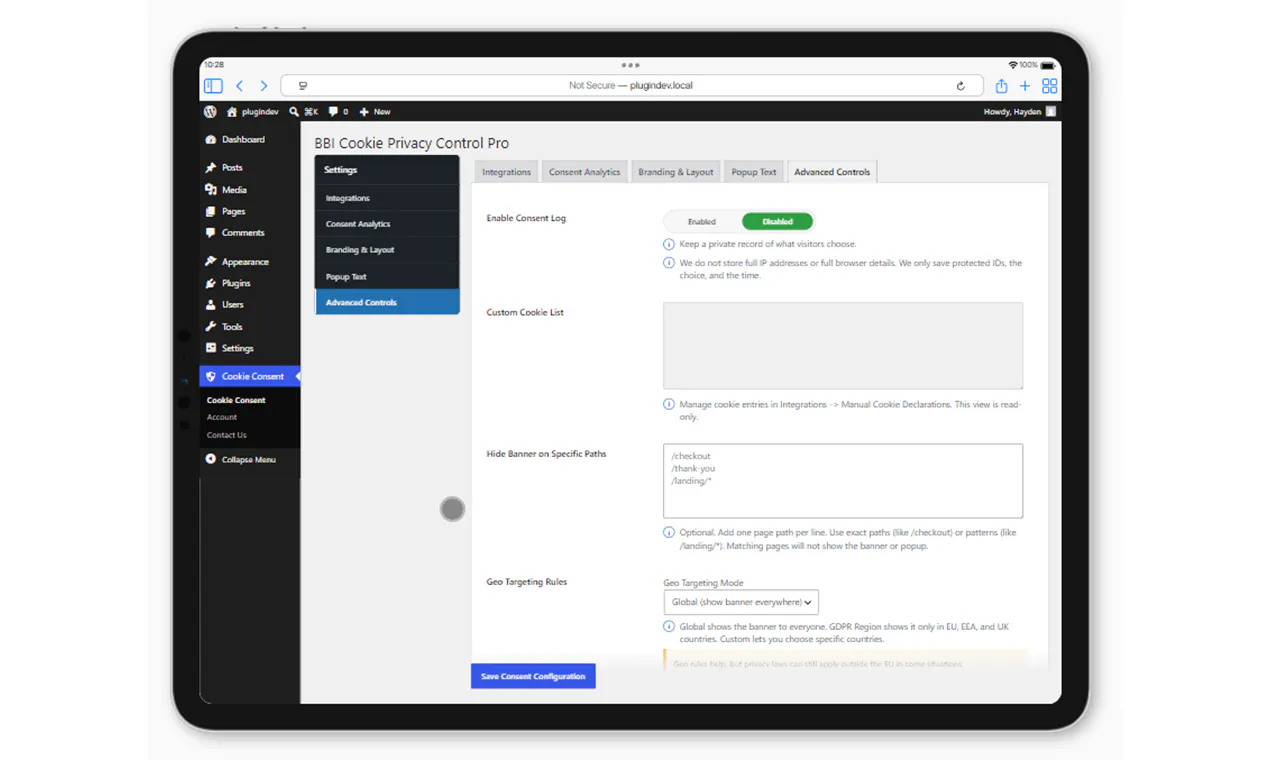This screenshot has height=760, width=1270.
Task: Open the page settings icon in address bar
Action: (x=303, y=86)
